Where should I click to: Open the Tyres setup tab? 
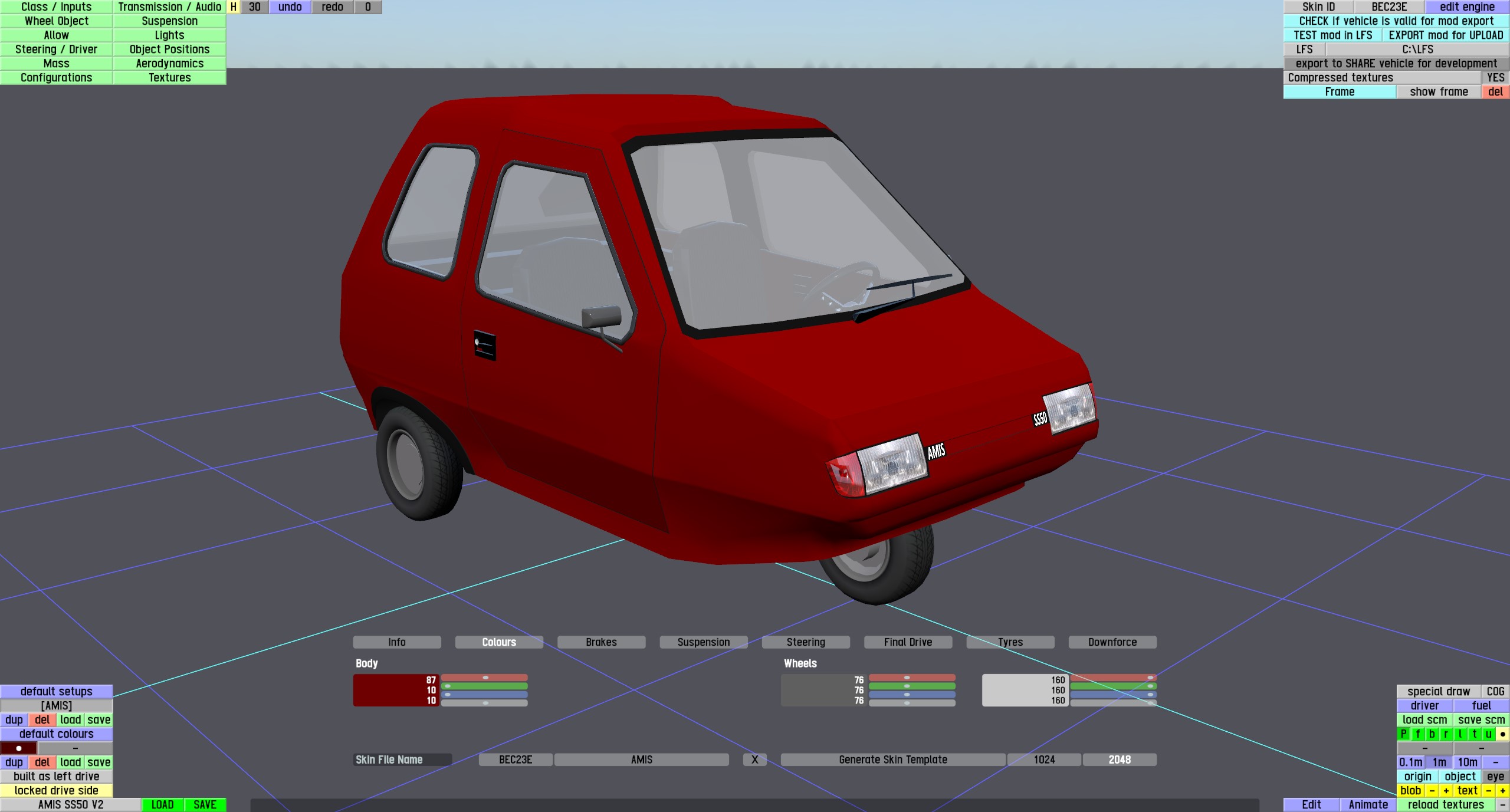point(1010,642)
